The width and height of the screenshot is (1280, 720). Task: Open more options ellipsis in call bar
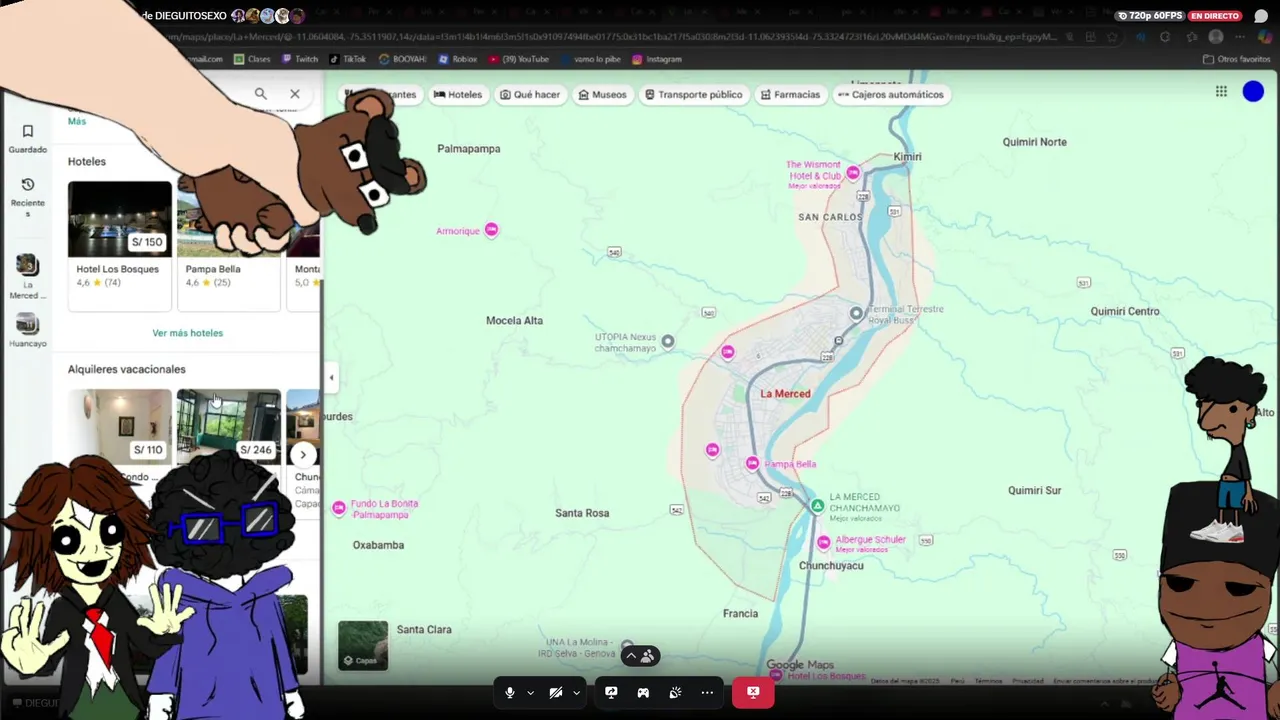707,692
